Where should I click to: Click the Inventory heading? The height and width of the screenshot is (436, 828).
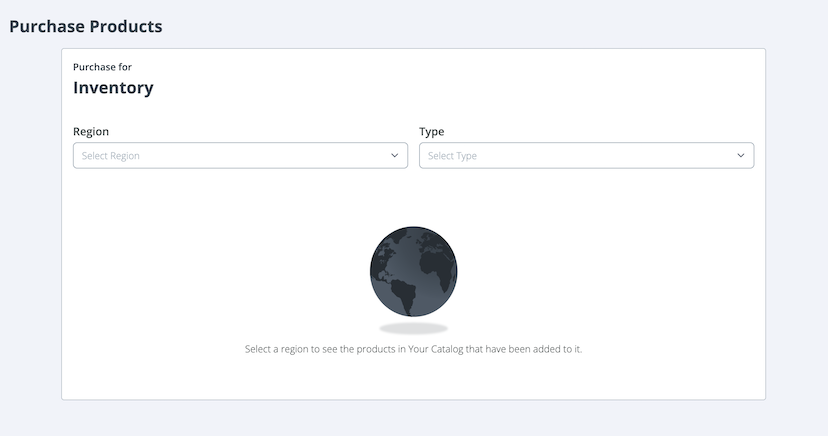coord(113,88)
